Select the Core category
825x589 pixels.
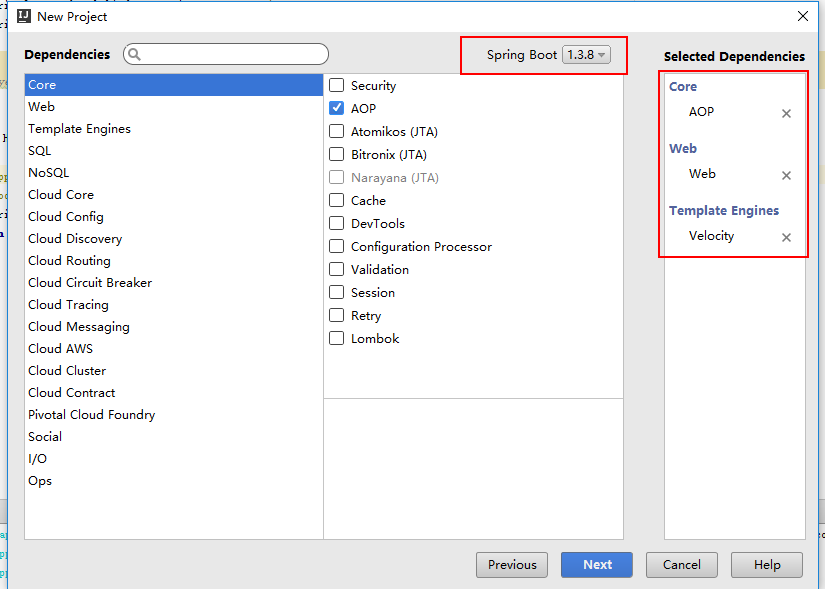tap(174, 85)
